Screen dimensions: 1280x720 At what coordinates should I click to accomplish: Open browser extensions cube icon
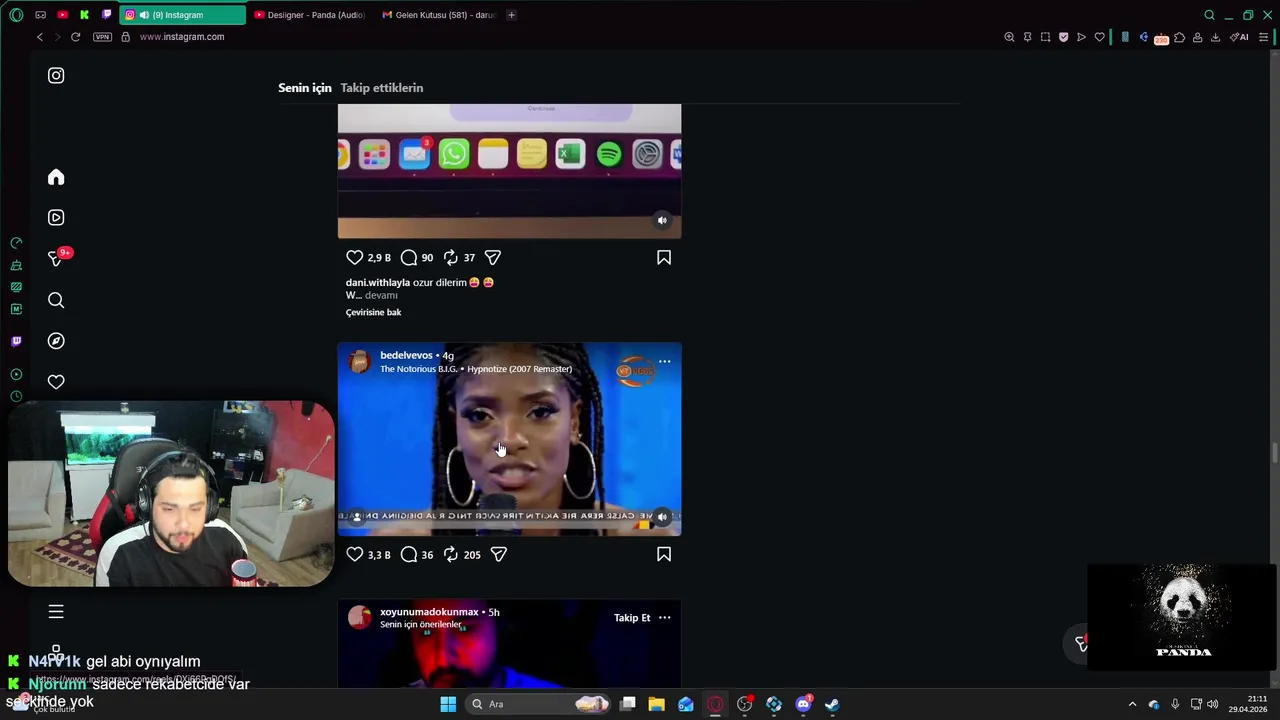pos(1179,37)
